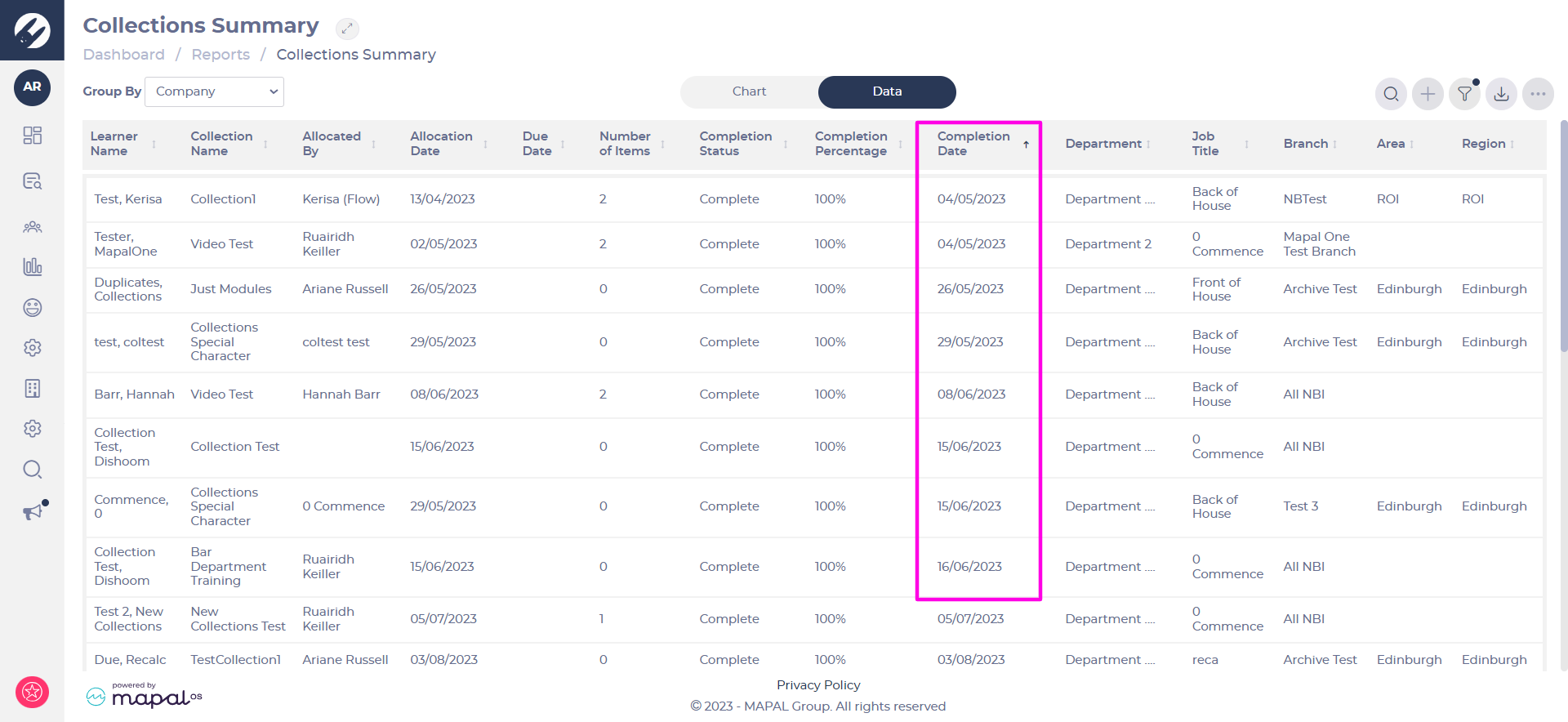This screenshot has height=722, width=1568.
Task: Sort by Learner Name column header
Action: pos(114,144)
